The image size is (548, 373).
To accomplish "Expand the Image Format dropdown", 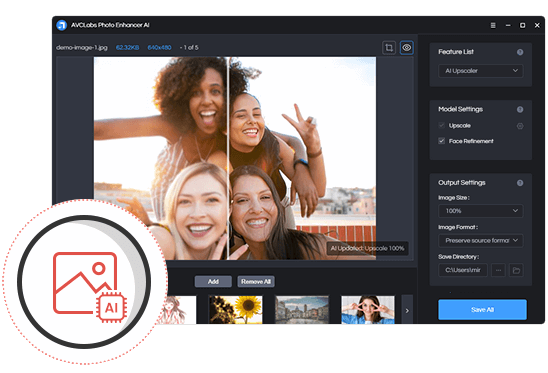I will (481, 241).
